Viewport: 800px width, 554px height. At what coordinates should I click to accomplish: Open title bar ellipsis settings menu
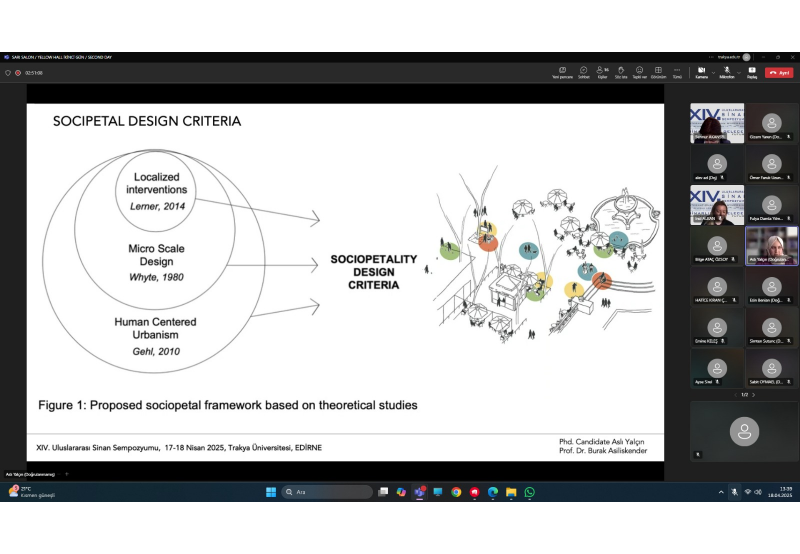pyautogui.click(x=711, y=57)
